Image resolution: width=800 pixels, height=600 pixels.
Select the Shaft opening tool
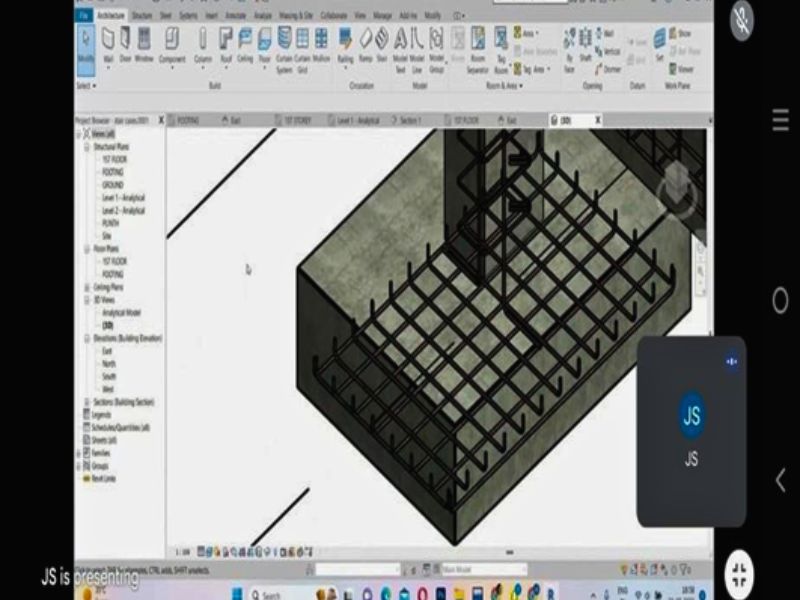[585, 44]
